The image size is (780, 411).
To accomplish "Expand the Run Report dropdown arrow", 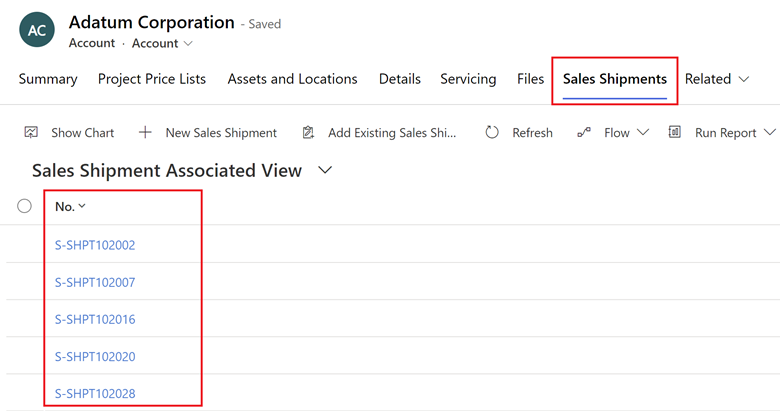I will click(770, 132).
